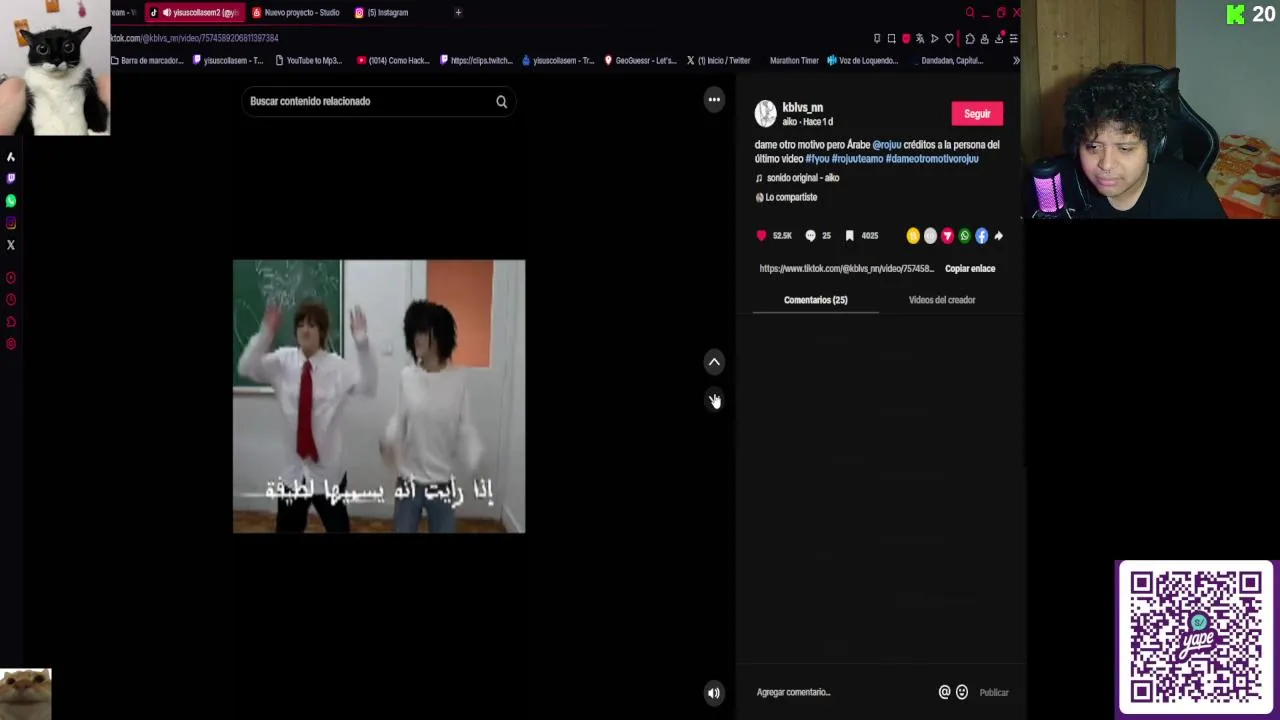Open the (1014) Como Hack... bookmark
Viewport: 1280px width, 720px height.
[x=393, y=60]
